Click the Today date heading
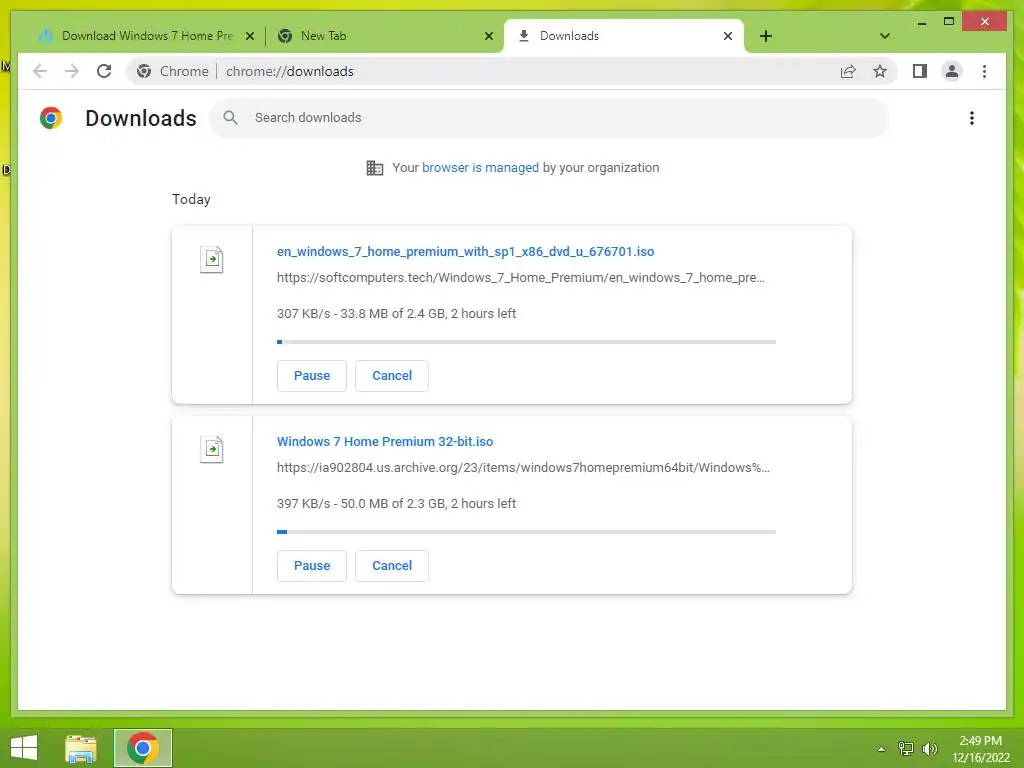 pyautogui.click(x=191, y=199)
